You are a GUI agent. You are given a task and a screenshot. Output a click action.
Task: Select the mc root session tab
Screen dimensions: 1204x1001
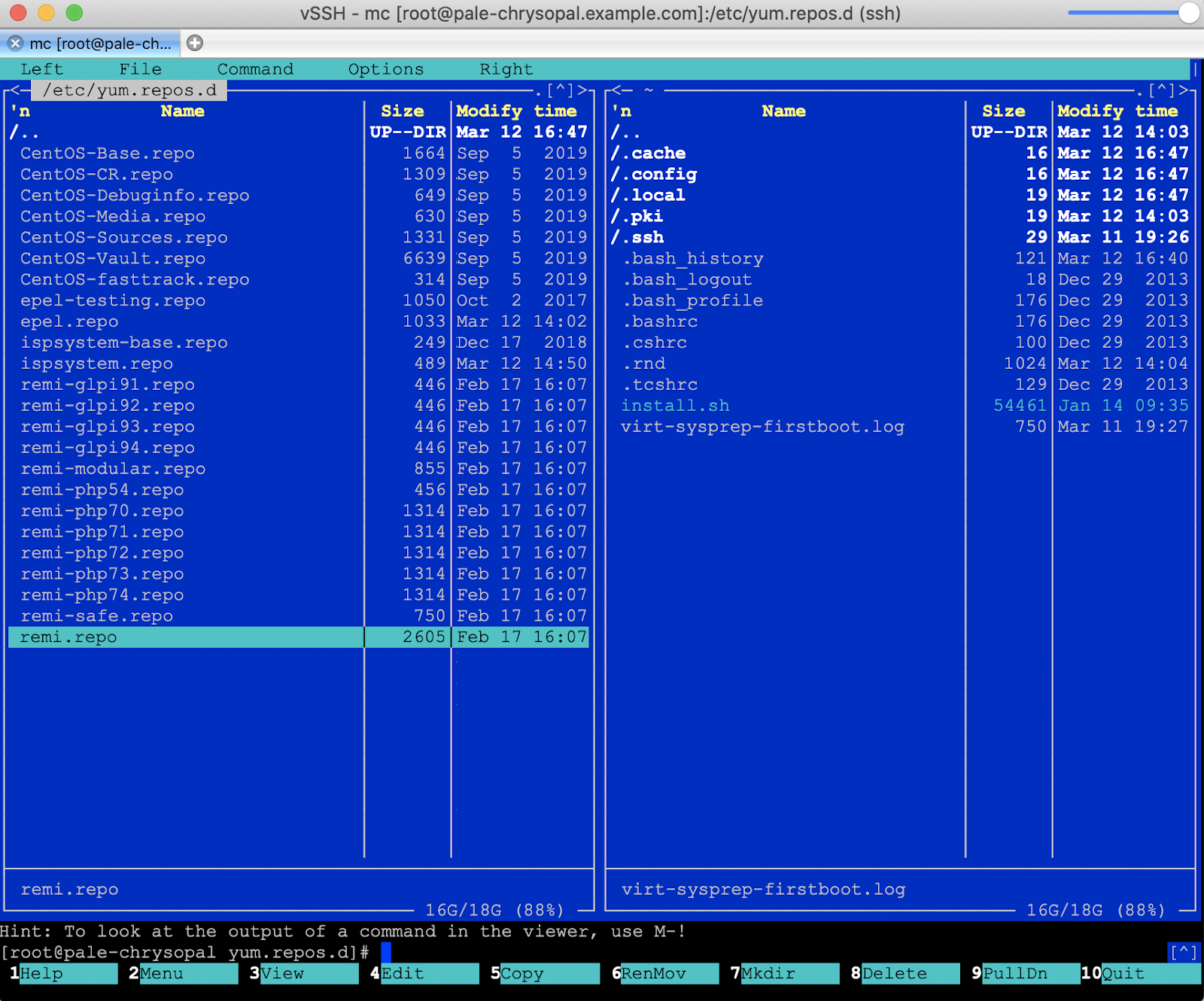90,44
